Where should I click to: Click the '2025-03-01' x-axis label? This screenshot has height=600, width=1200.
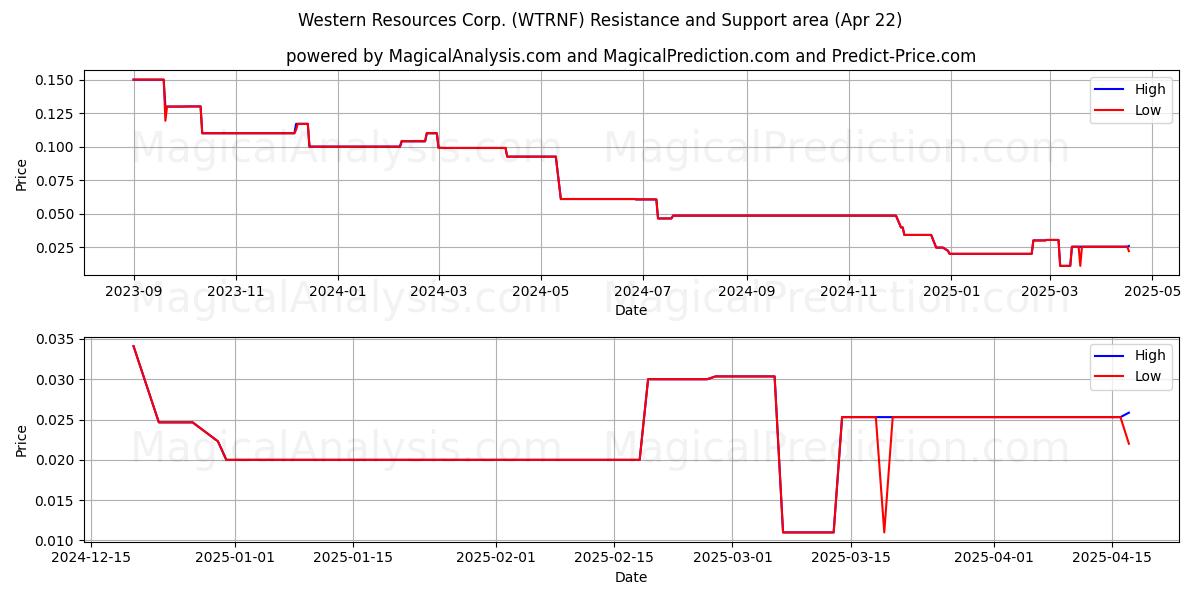pos(732,557)
